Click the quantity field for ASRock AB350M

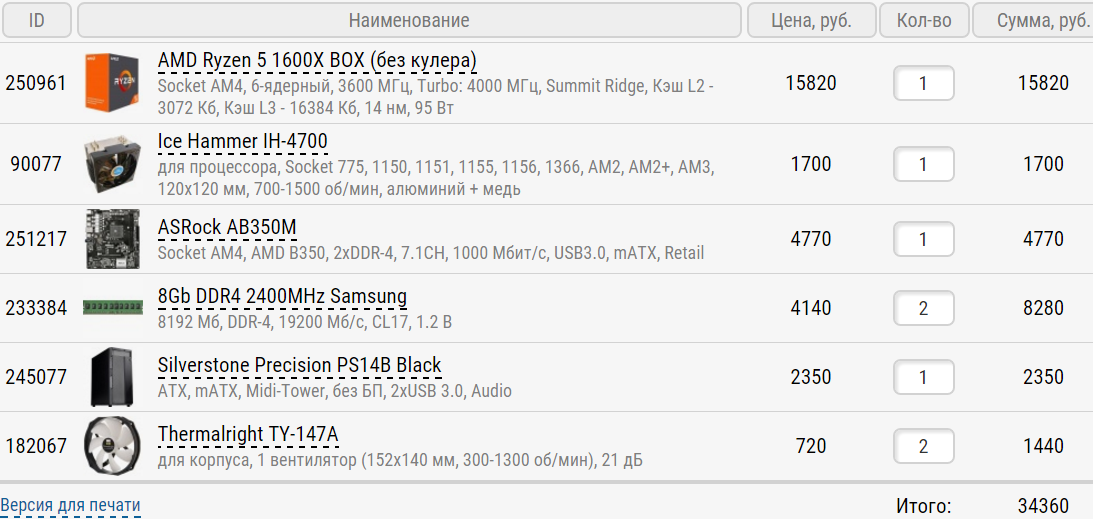pyautogui.click(x=923, y=239)
